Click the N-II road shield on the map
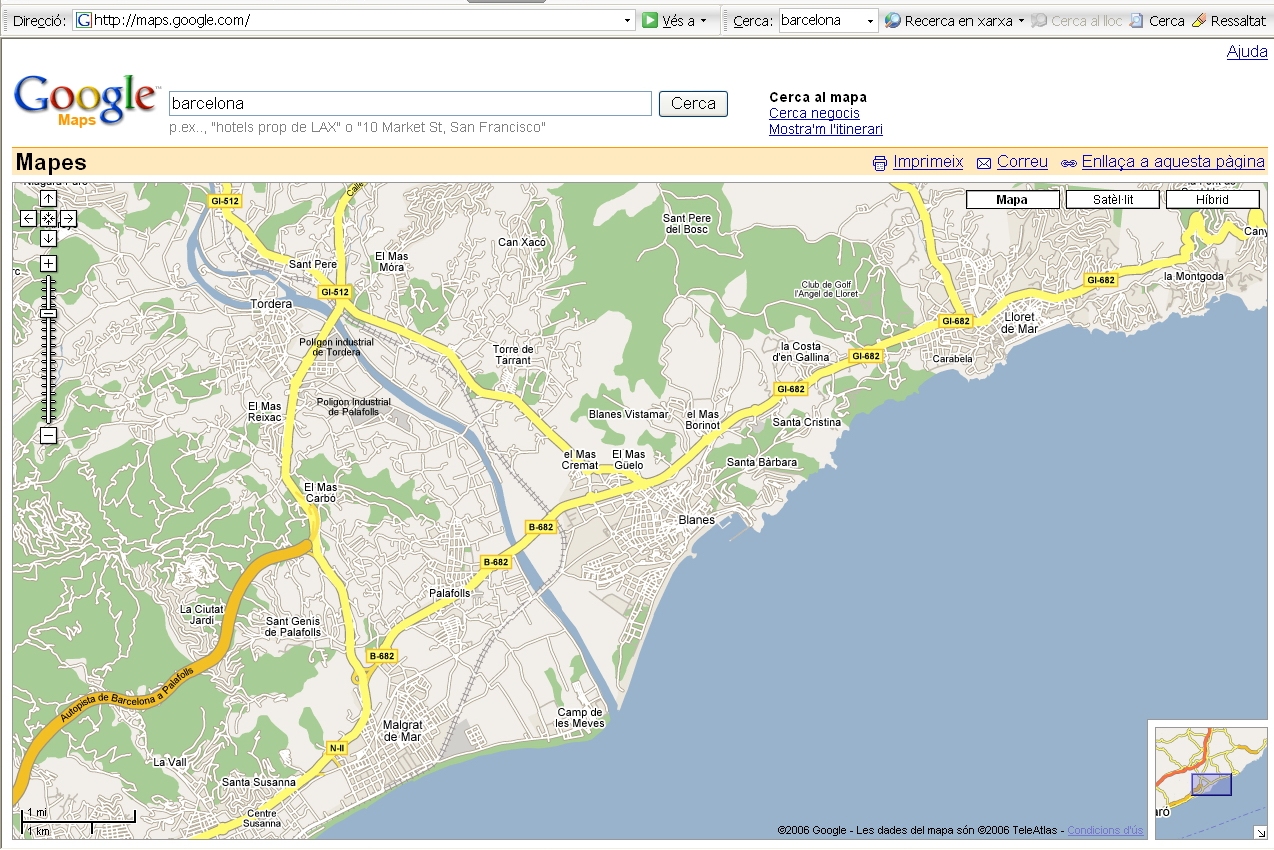Screen dimensions: 1274x850 tap(336, 747)
